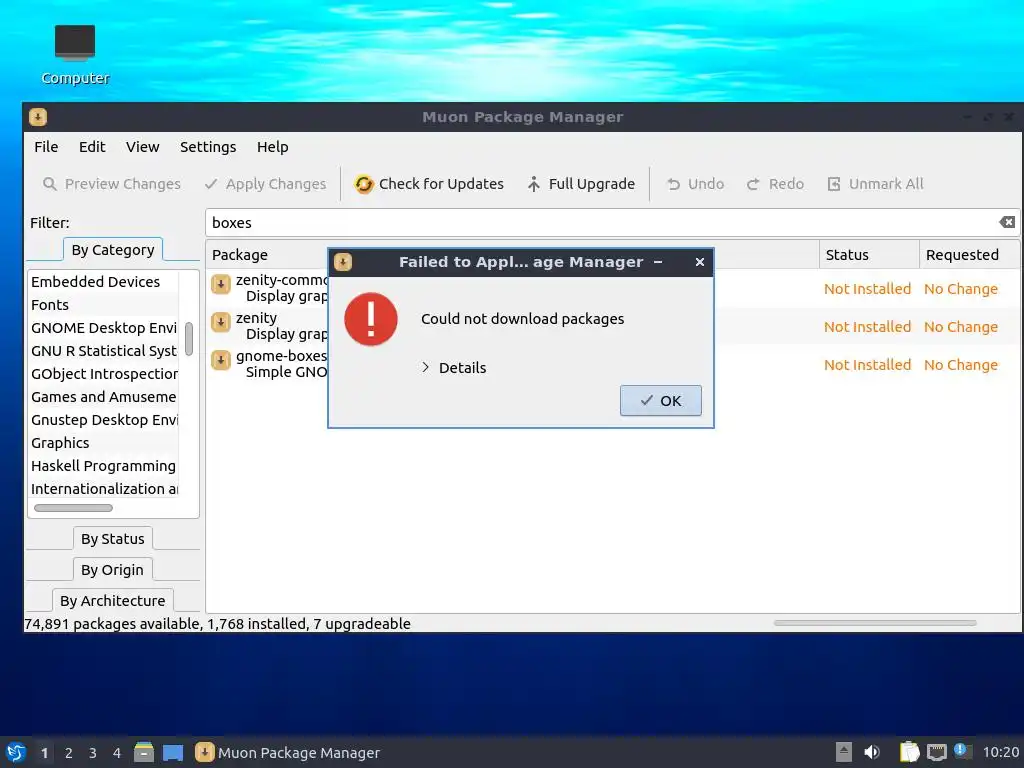Open the View menu
Viewport: 1024px width, 768px height.
[142, 147]
